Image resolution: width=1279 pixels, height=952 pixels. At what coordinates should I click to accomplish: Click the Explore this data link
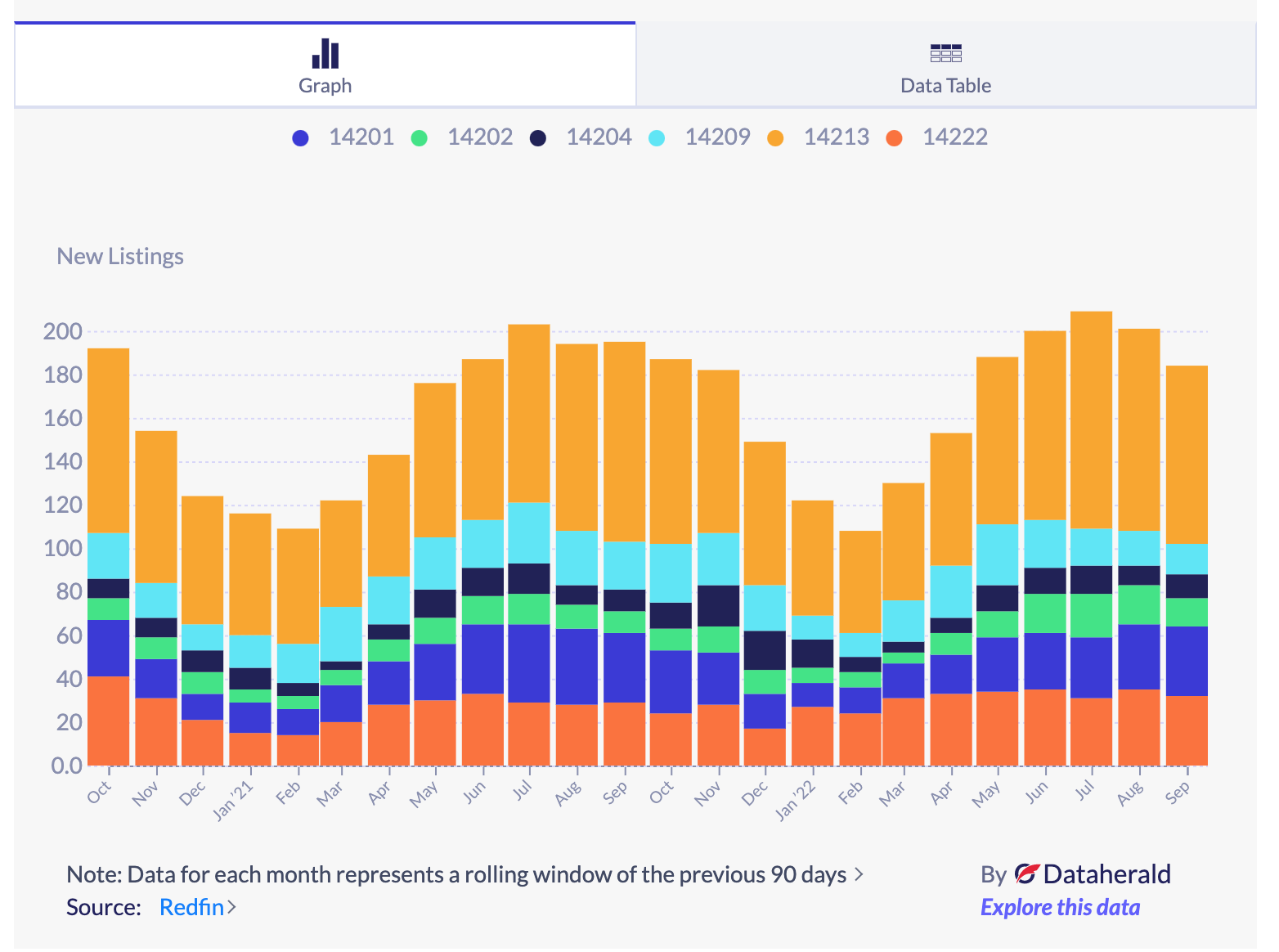coord(1060,907)
